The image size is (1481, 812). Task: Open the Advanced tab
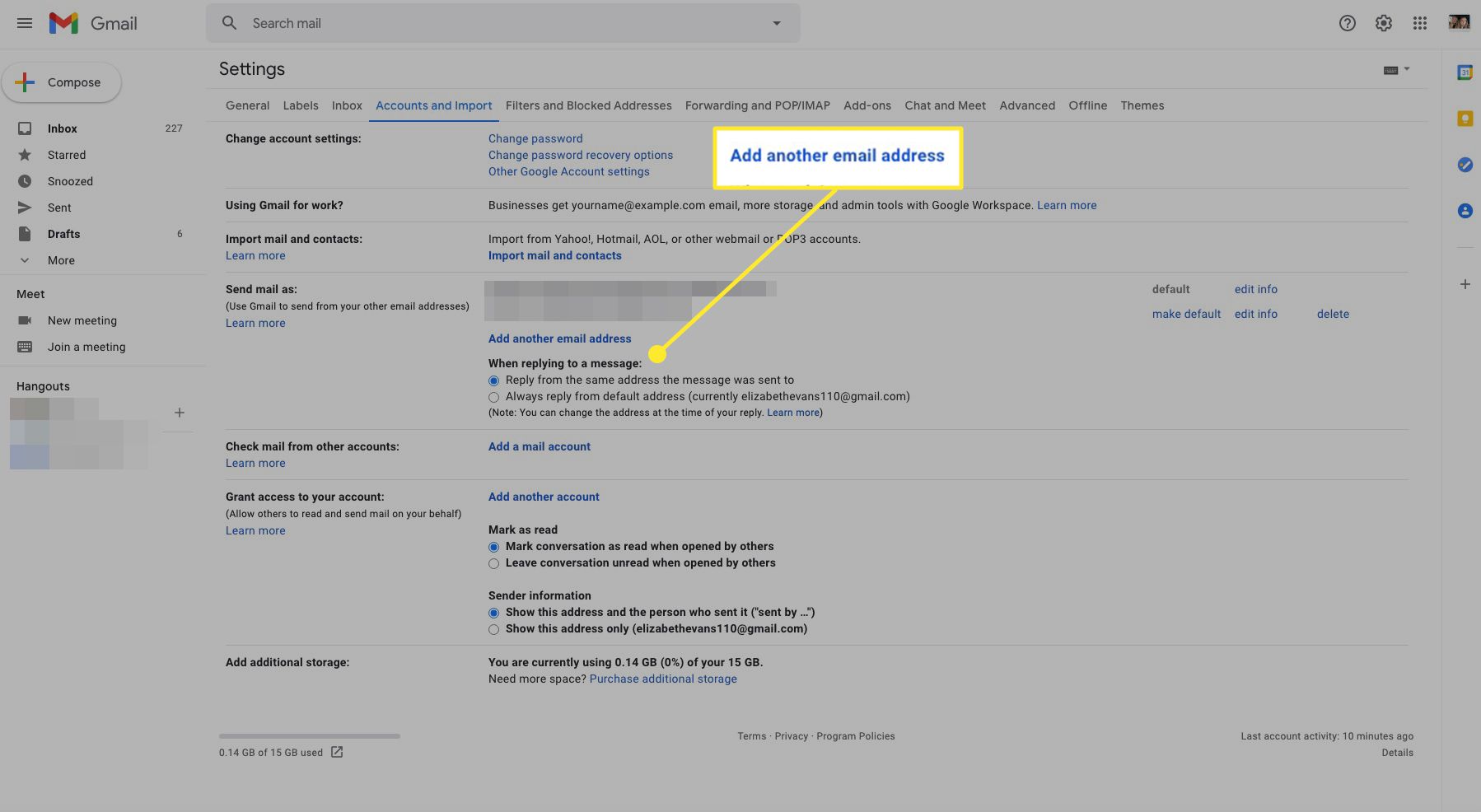click(1027, 105)
